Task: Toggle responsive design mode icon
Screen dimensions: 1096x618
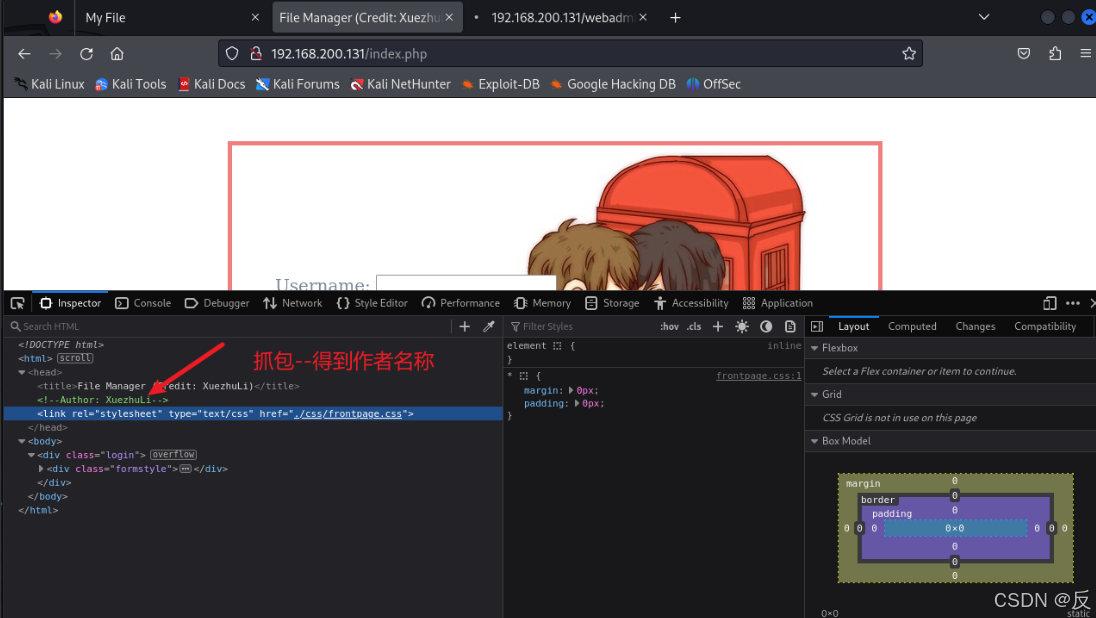Action: (x=1049, y=303)
